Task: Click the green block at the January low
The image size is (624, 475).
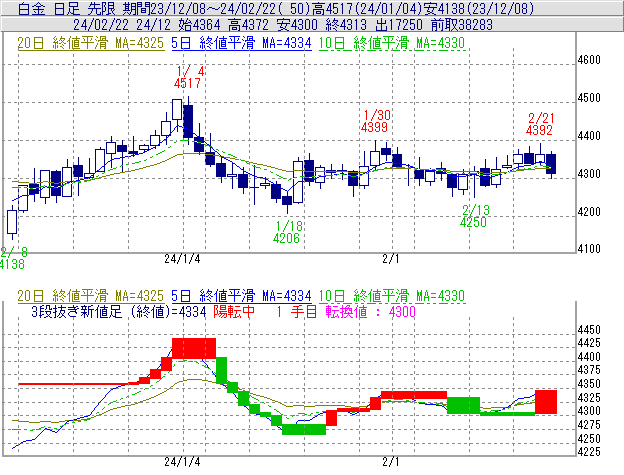Action: [x=304, y=429]
